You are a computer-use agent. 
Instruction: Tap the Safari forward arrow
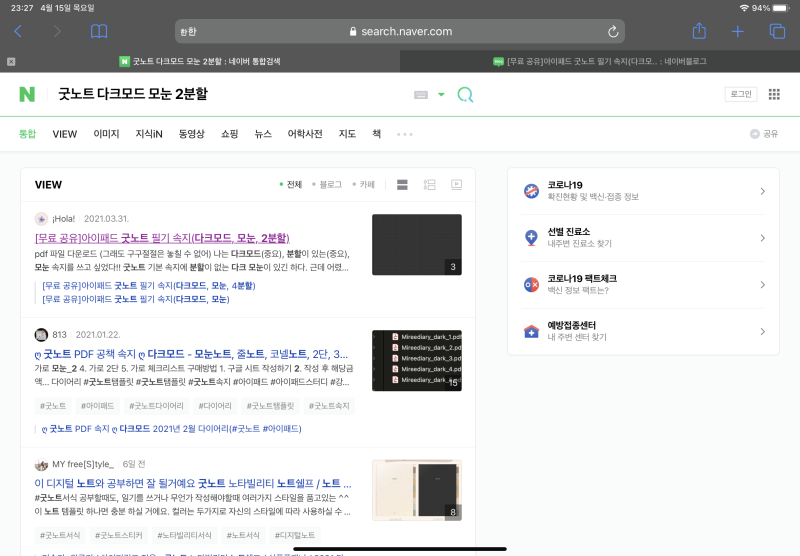57,32
